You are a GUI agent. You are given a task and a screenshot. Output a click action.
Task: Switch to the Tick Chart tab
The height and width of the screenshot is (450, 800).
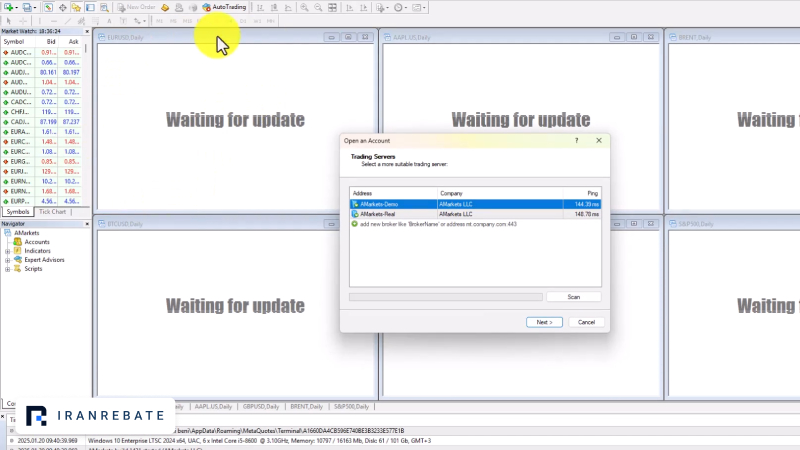click(52, 212)
